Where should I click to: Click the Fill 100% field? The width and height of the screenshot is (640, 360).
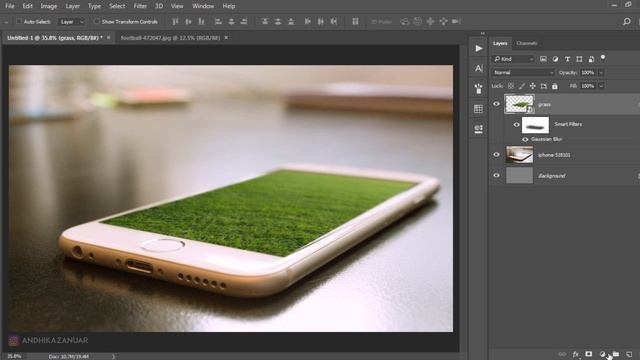588,86
